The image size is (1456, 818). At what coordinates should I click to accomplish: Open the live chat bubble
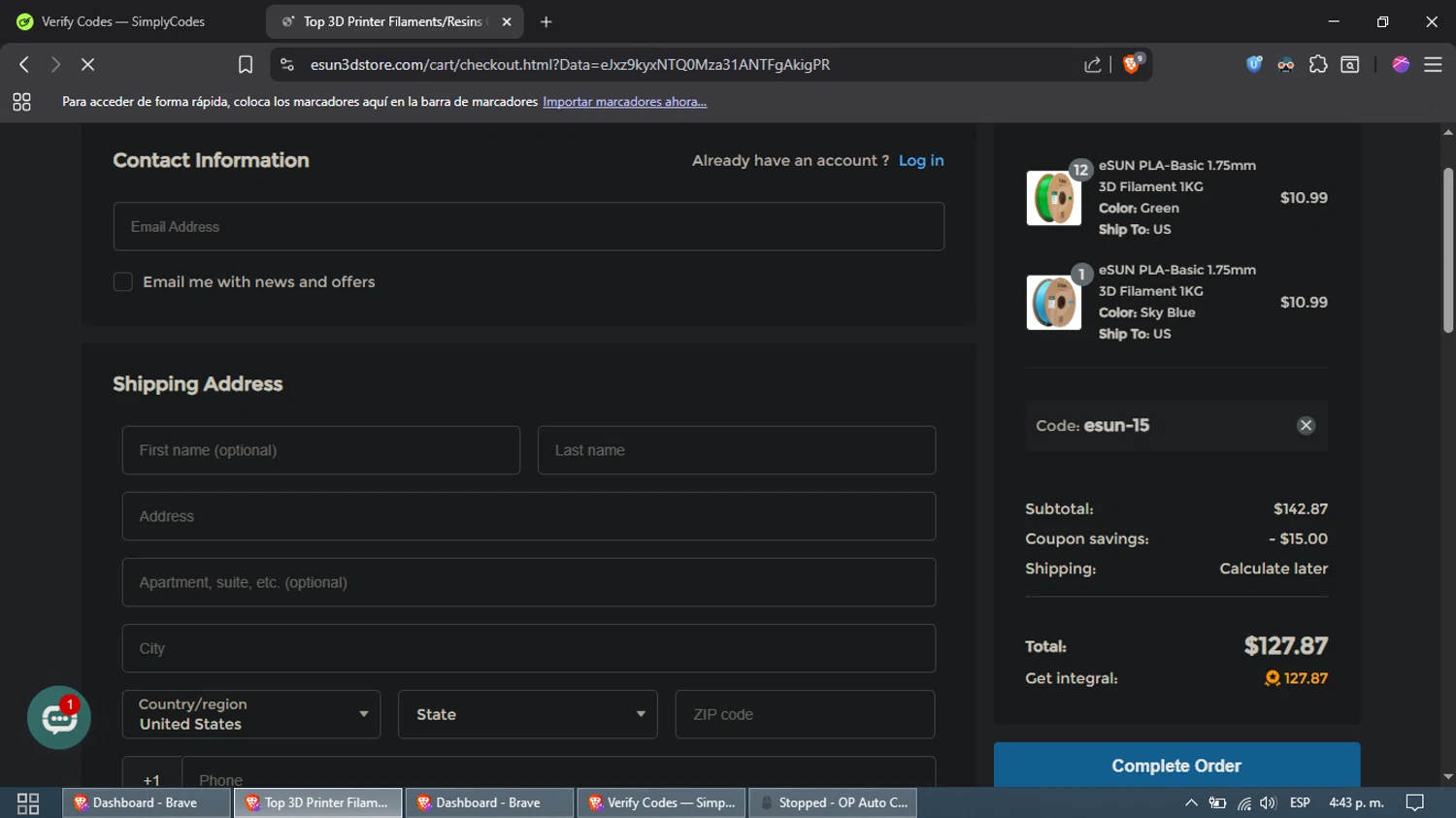click(x=59, y=718)
